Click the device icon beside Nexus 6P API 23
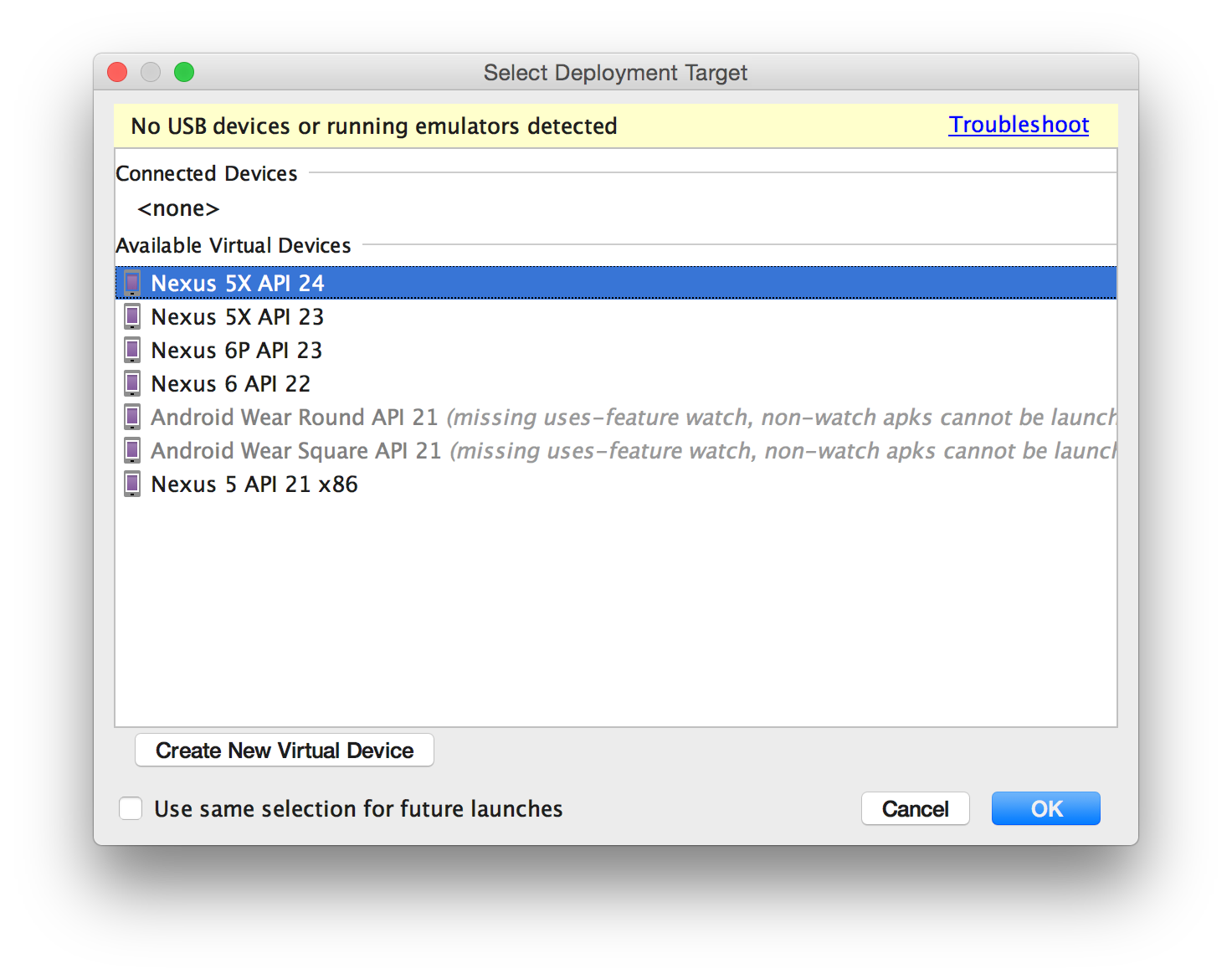This screenshot has height=979, width=1232. pos(132,350)
